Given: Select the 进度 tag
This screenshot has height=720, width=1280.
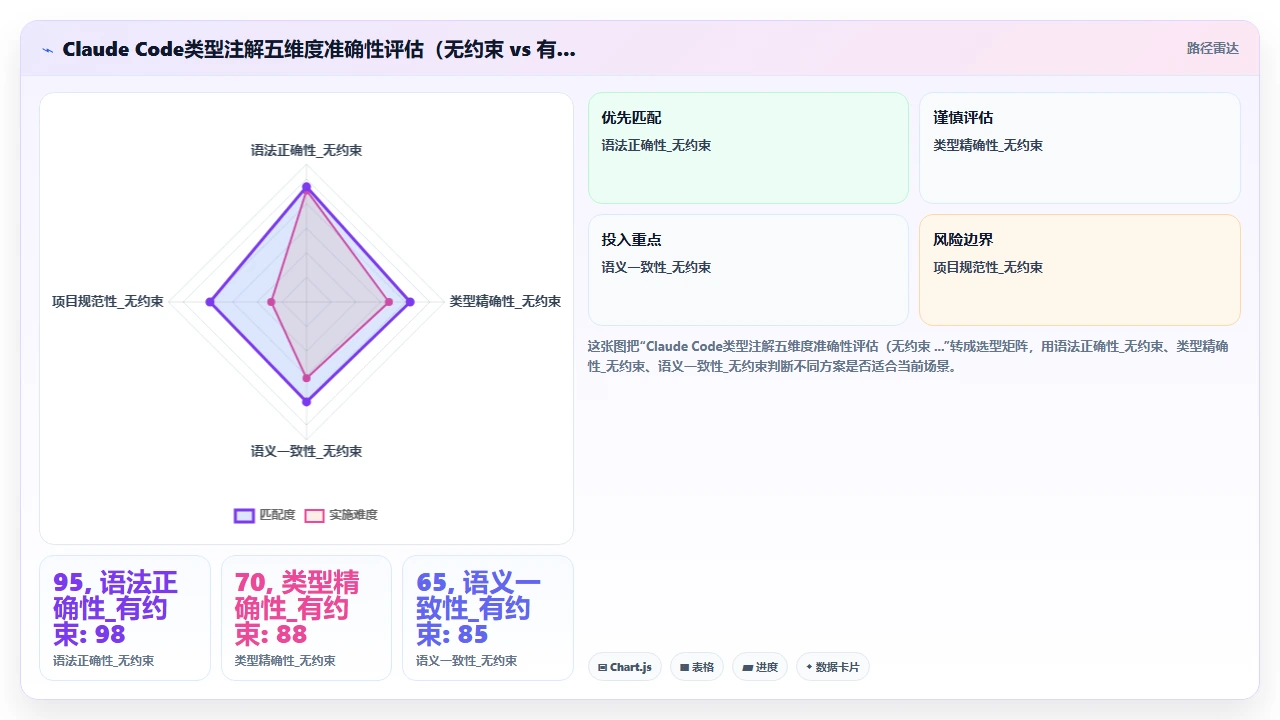Looking at the screenshot, I should tap(760, 667).
